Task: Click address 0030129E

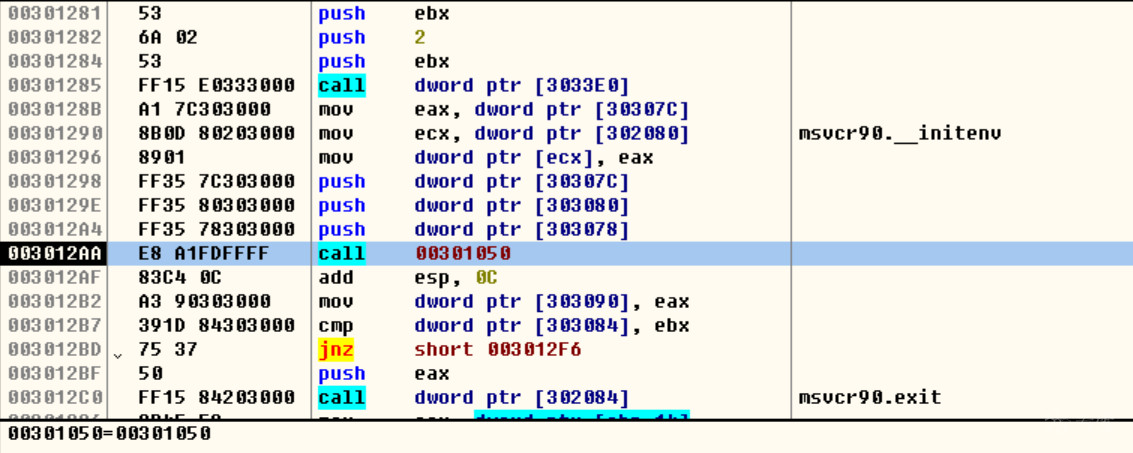Action: tap(55, 205)
